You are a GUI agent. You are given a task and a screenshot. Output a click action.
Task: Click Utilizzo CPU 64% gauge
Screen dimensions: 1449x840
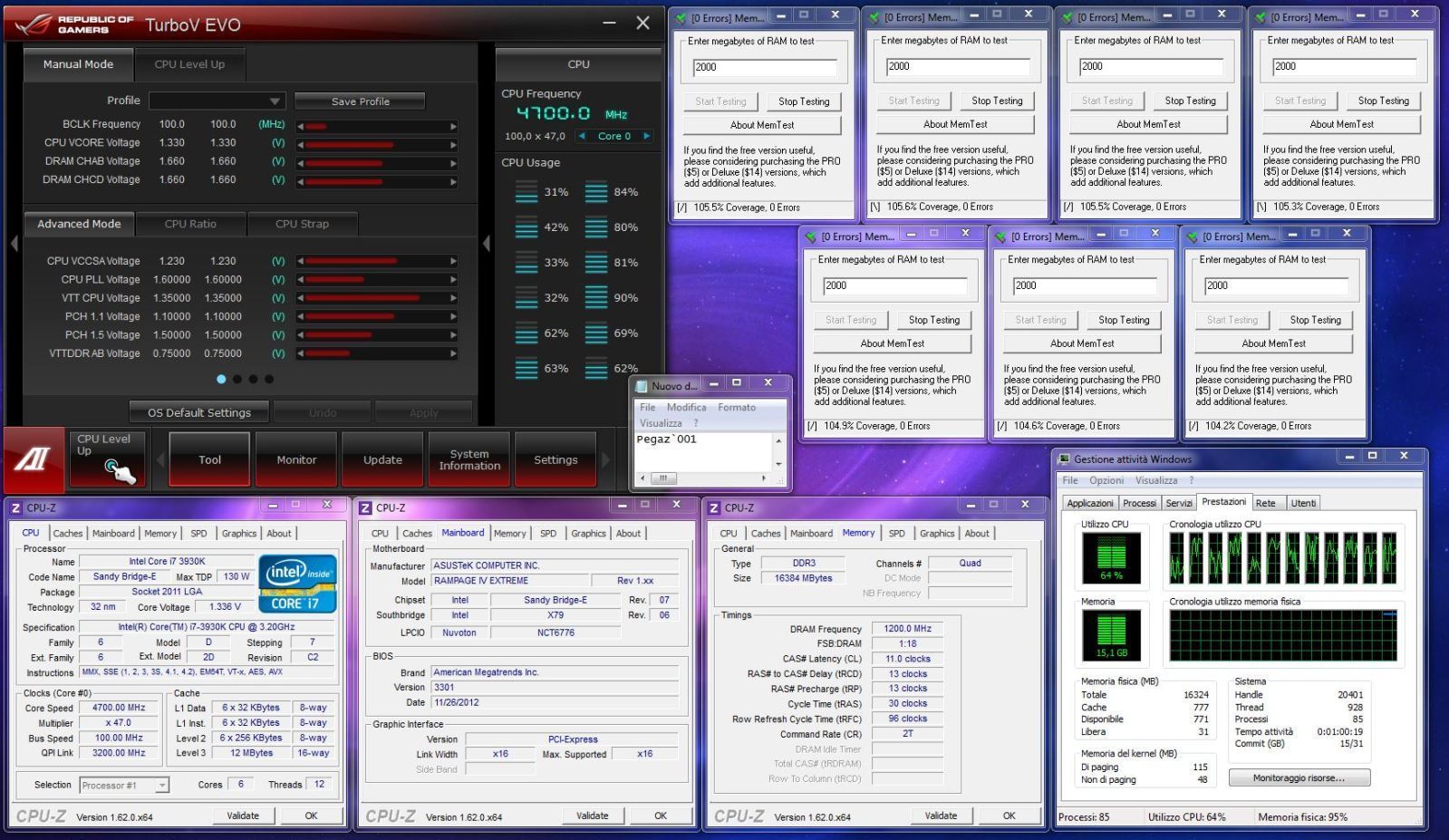(x=1111, y=557)
